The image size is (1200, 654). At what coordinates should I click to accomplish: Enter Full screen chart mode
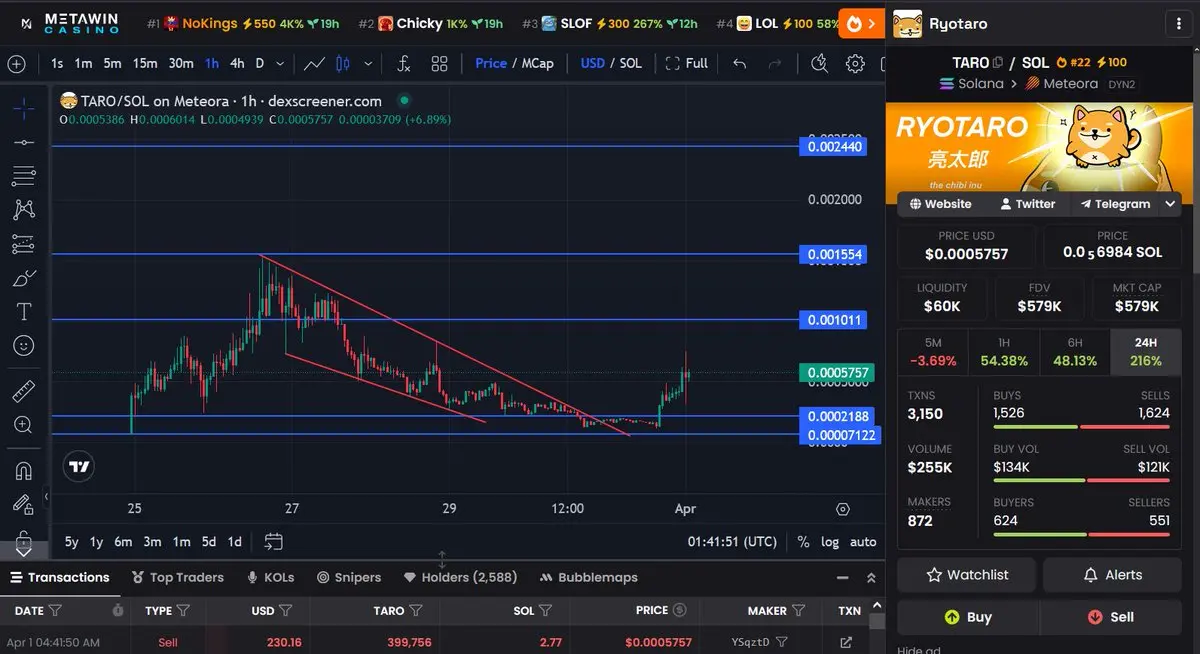coord(687,63)
